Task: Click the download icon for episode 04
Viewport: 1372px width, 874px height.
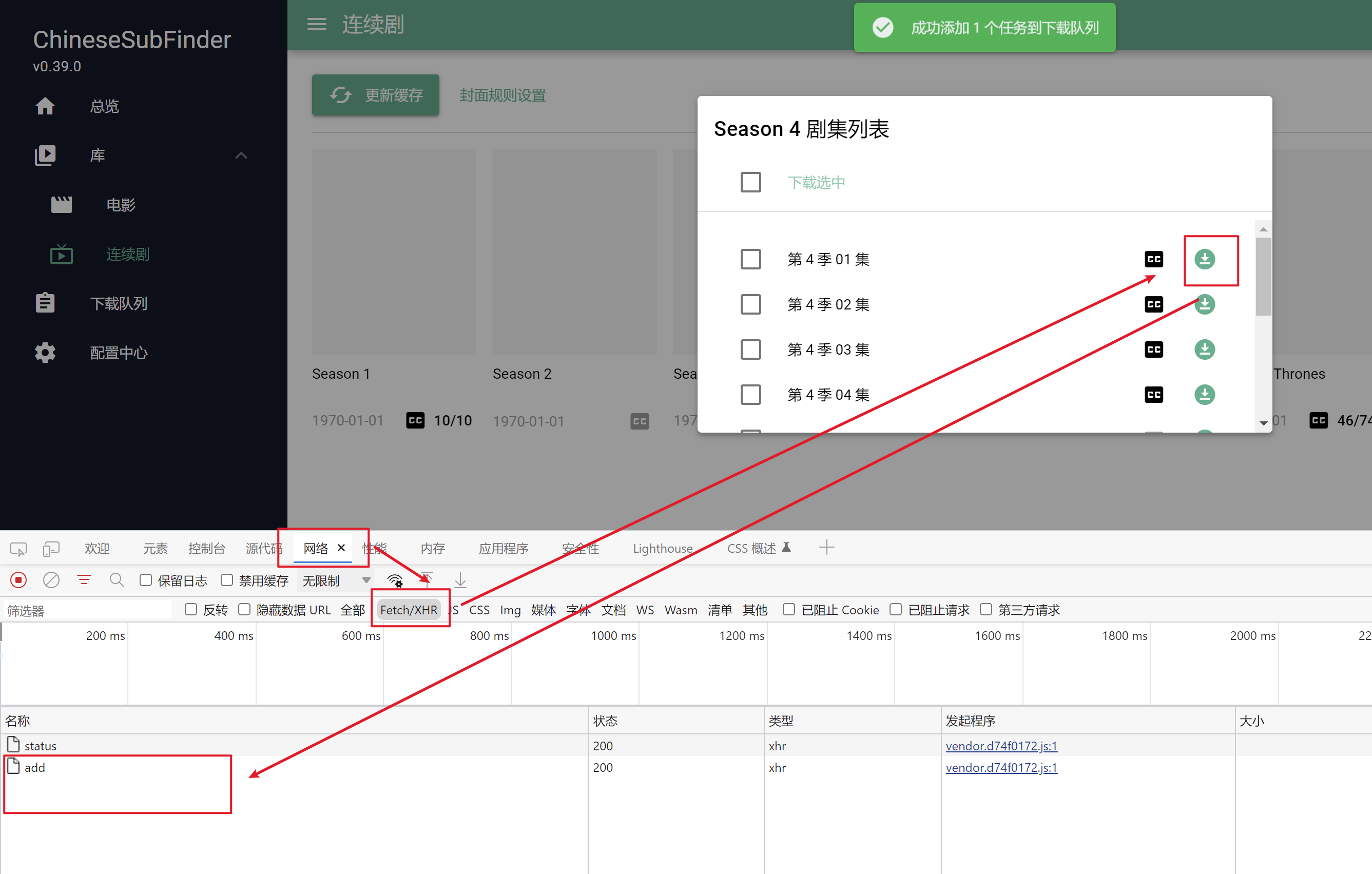Action: [x=1204, y=394]
